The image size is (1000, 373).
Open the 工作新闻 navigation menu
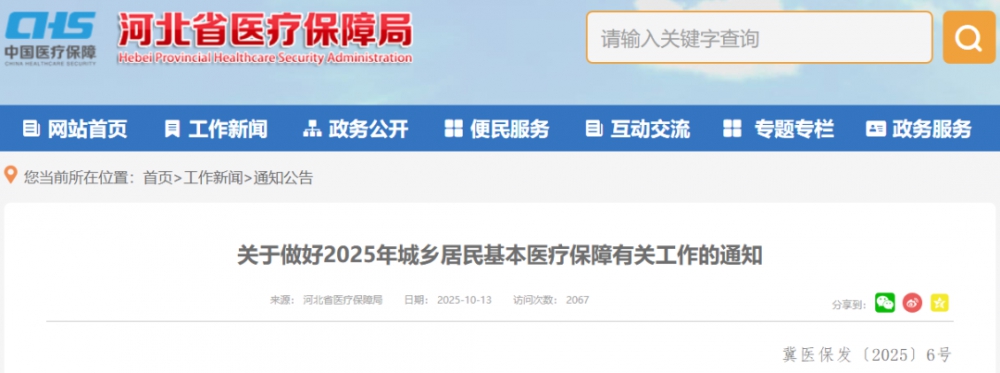[x=216, y=129]
